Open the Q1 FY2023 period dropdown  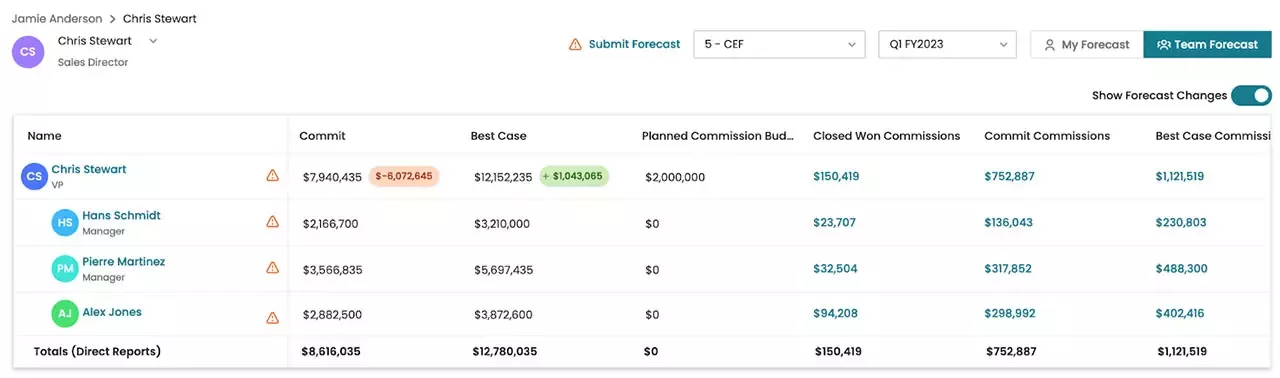point(947,45)
